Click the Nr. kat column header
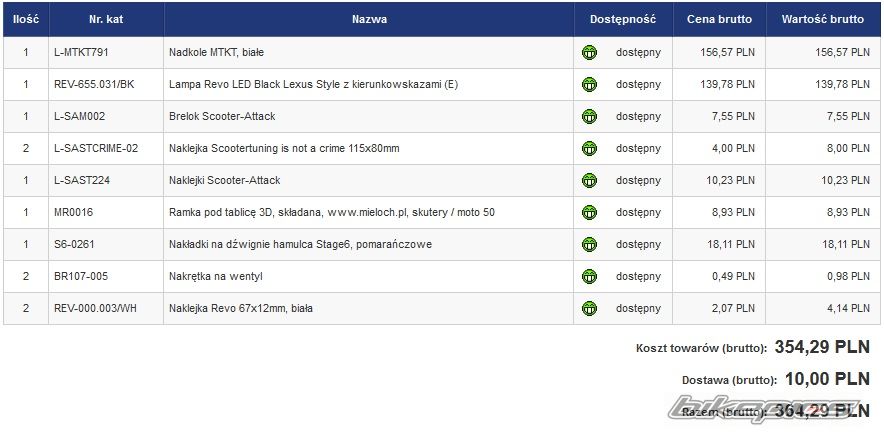Viewport: 884px width, 432px height. [x=107, y=19]
